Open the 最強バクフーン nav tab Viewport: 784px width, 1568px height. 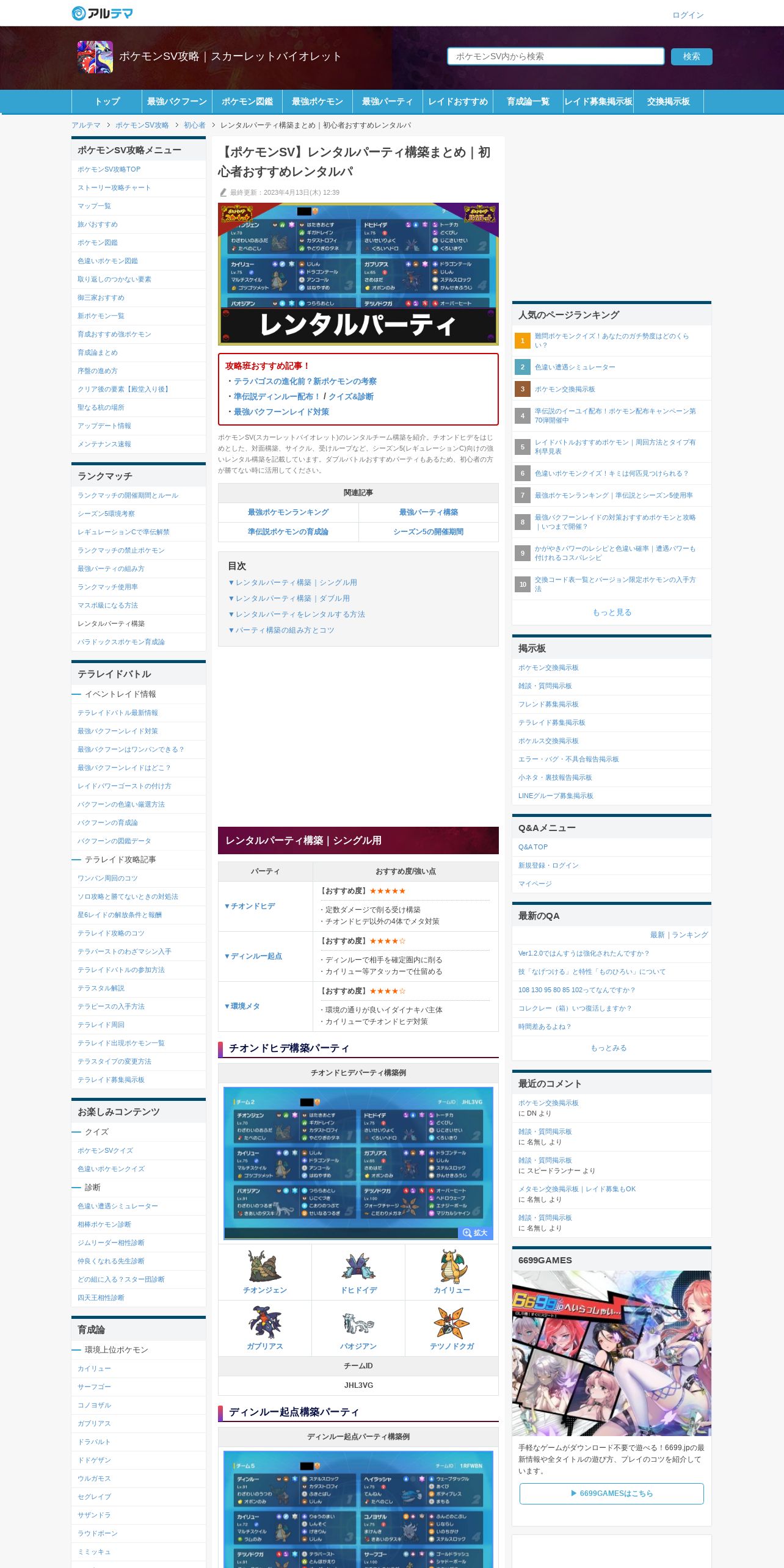click(177, 101)
